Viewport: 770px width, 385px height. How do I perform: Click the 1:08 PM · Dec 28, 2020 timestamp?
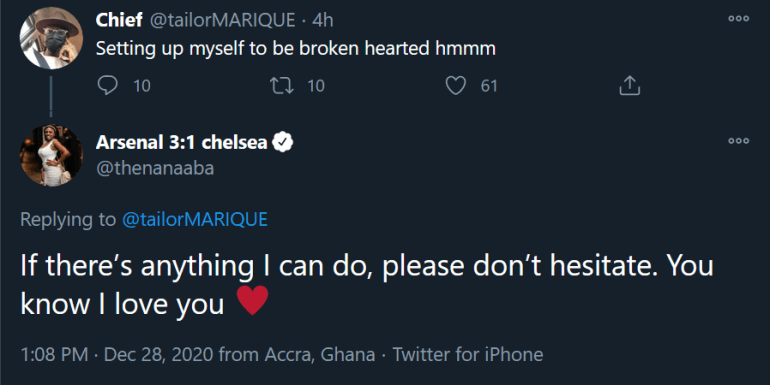[116, 354]
